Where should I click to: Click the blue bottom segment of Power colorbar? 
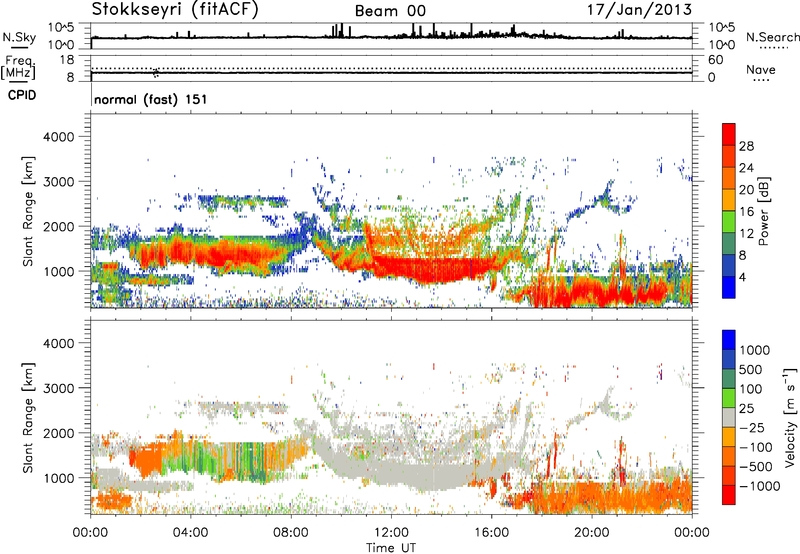[x=729, y=287]
